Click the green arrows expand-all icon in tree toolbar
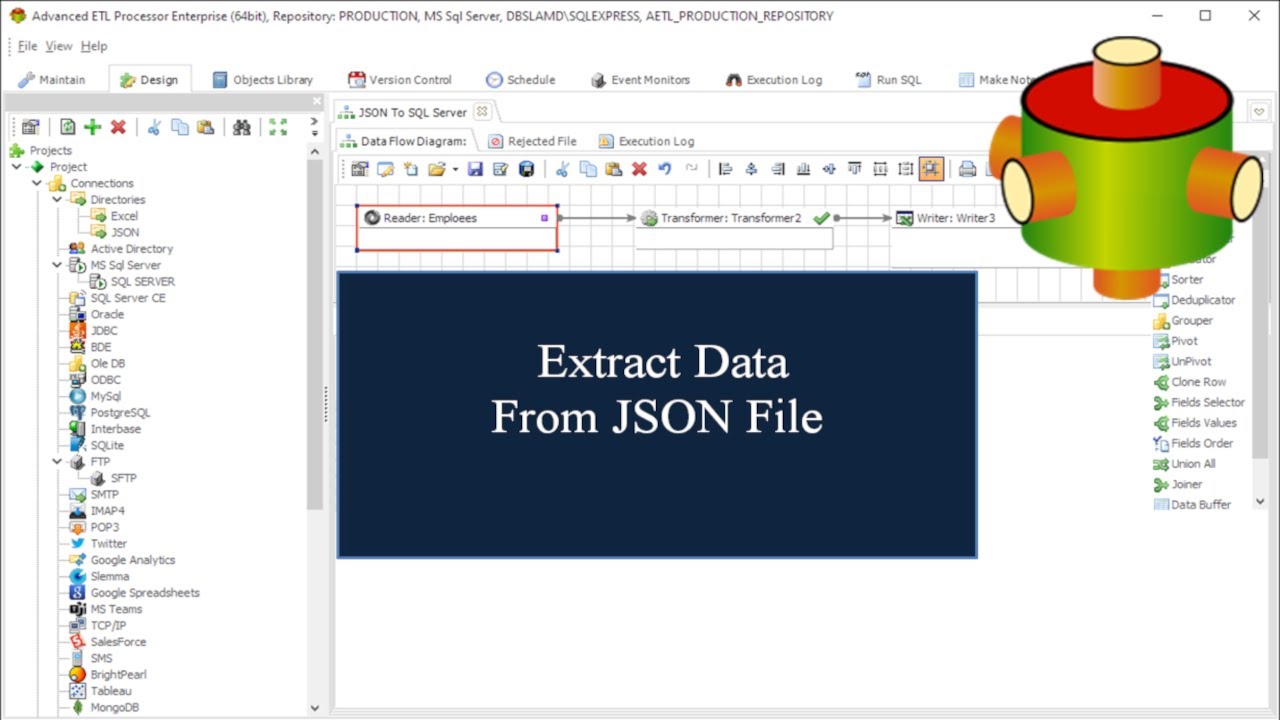Viewport: 1280px width, 720px height. pos(278,127)
